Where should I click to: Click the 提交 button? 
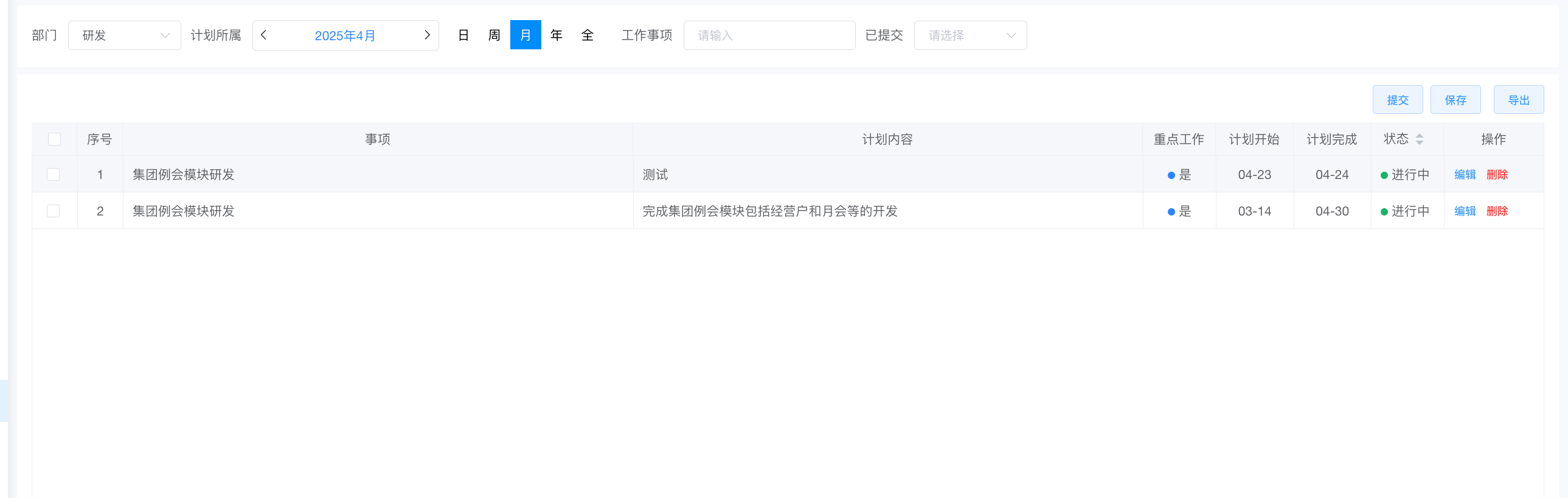click(x=1397, y=100)
